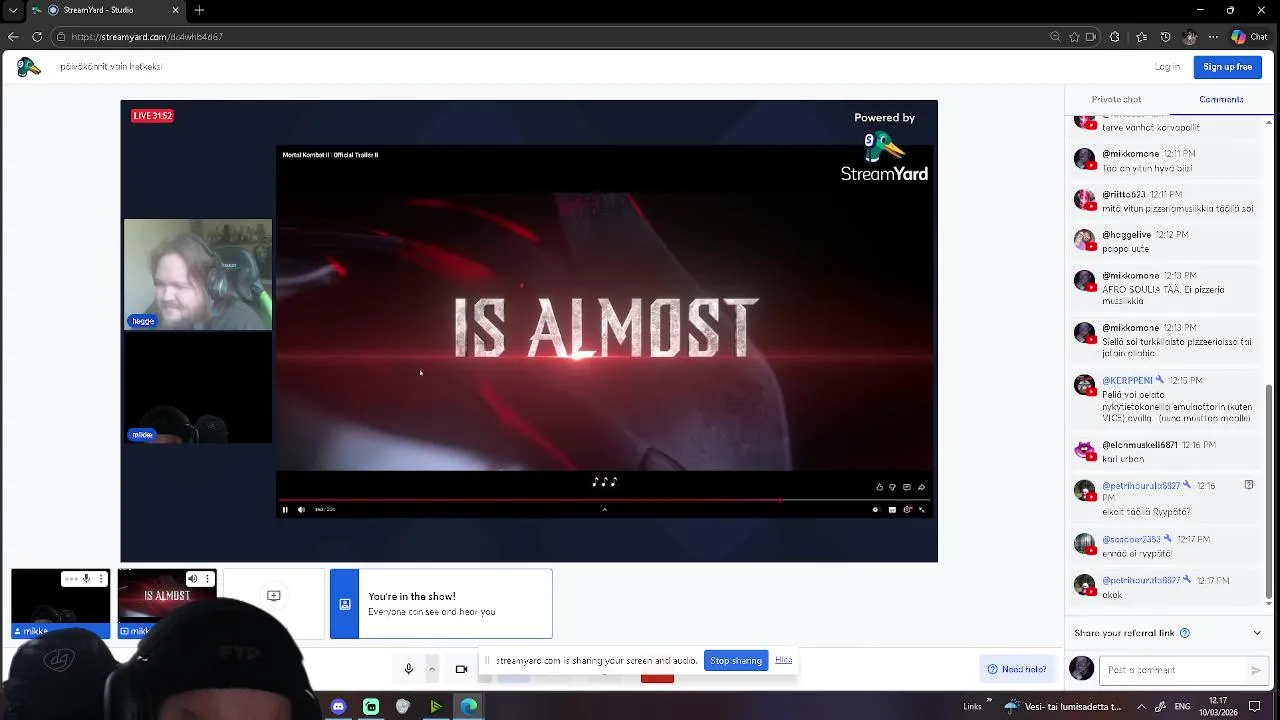Image resolution: width=1280 pixels, height=720 pixels.
Task: Click the Links label in the taskbar
Action: point(972,706)
